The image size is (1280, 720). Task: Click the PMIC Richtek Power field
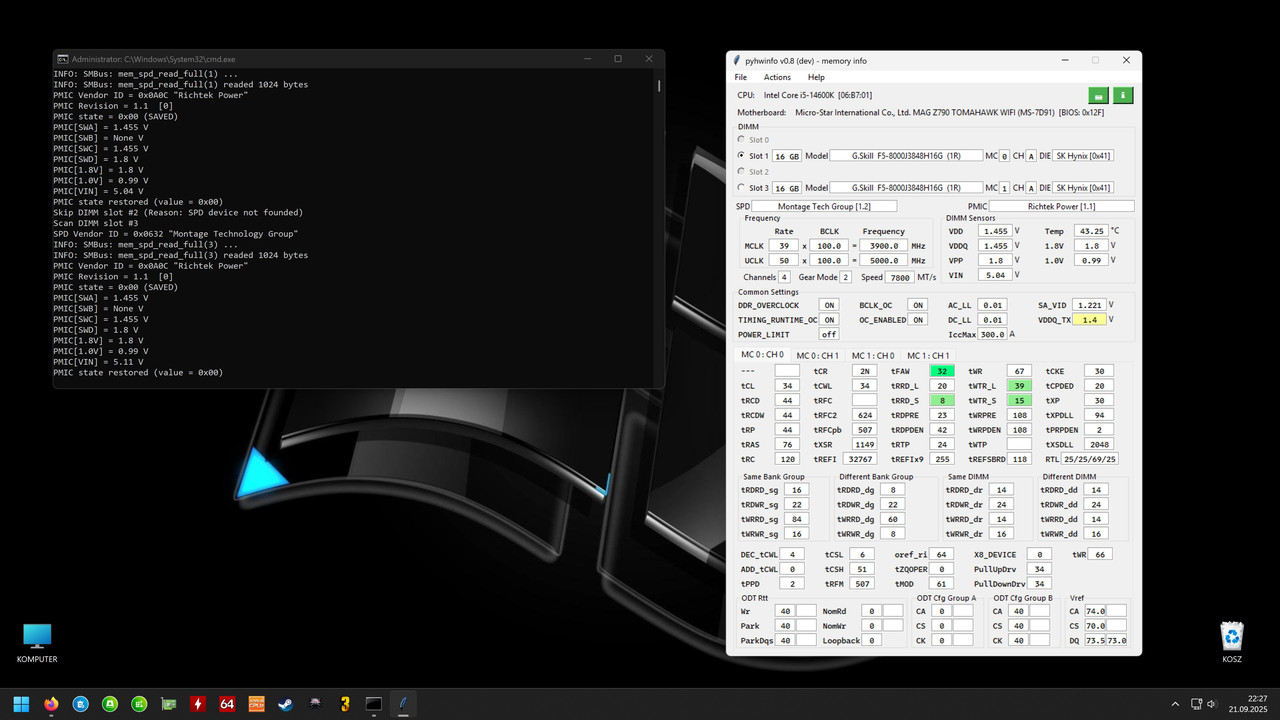(x=1062, y=206)
